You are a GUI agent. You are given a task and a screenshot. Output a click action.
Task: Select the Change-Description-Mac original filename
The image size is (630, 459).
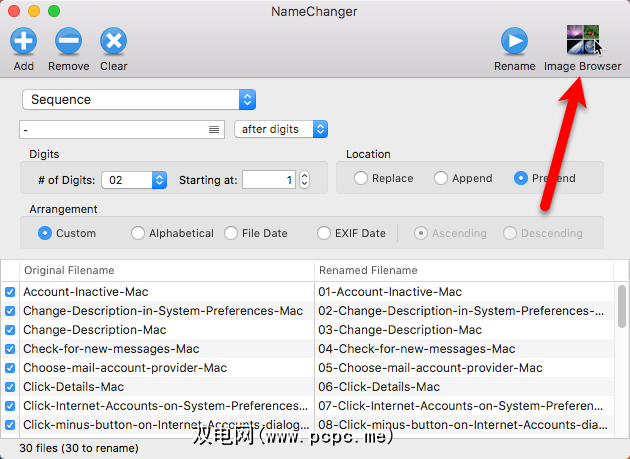[x=95, y=330]
